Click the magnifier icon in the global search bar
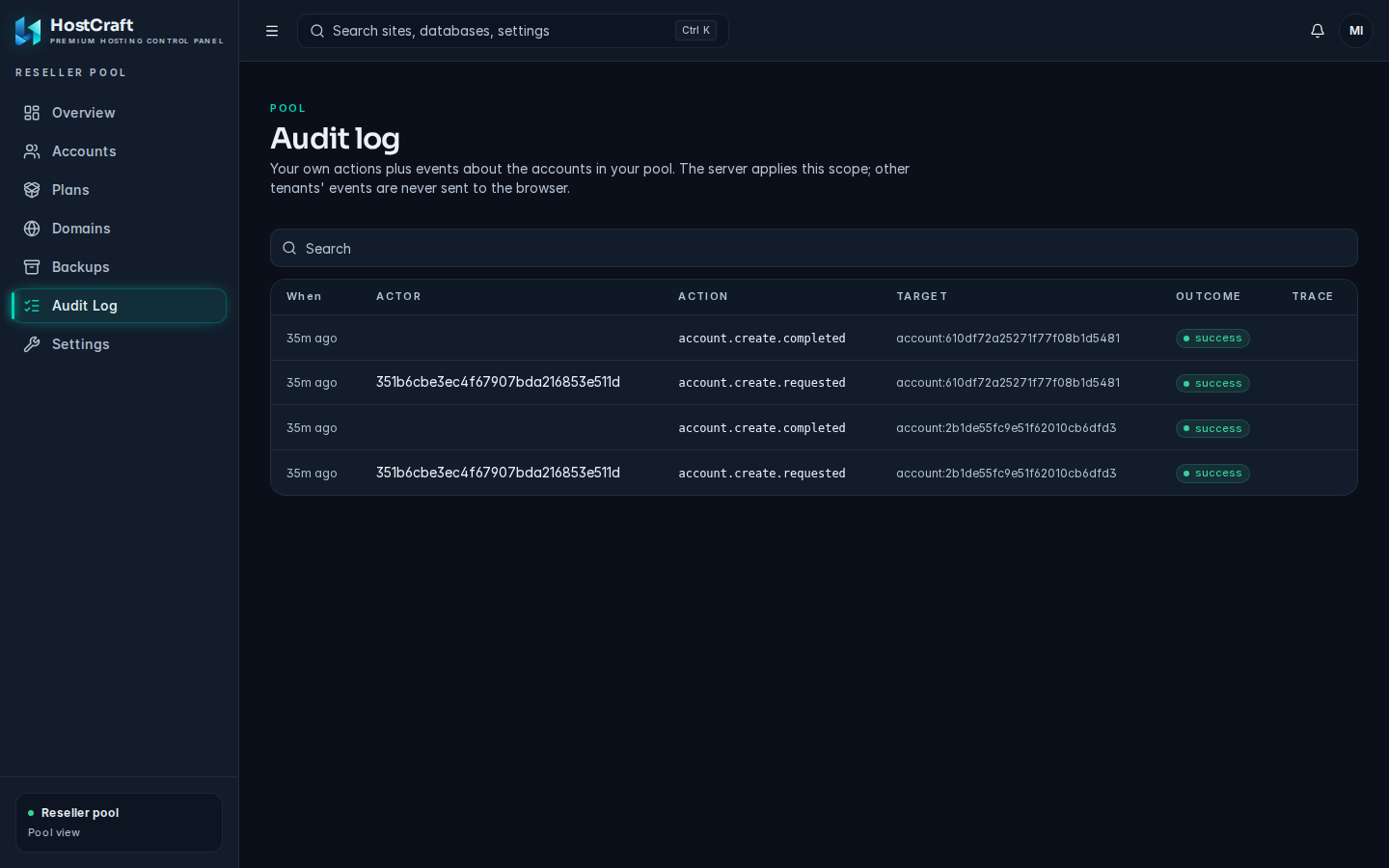Screen dimensions: 1389x868 click(317, 31)
